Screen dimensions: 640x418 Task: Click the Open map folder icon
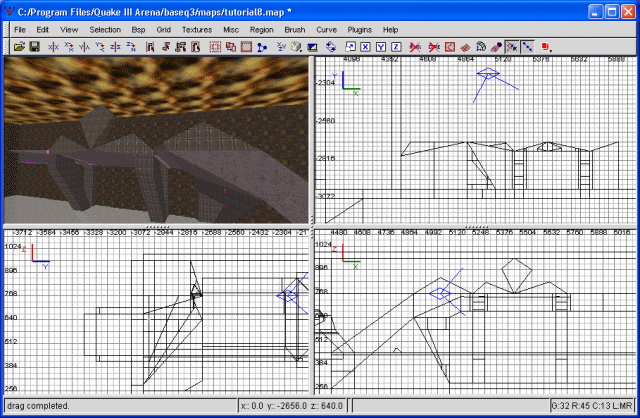click(x=19, y=47)
